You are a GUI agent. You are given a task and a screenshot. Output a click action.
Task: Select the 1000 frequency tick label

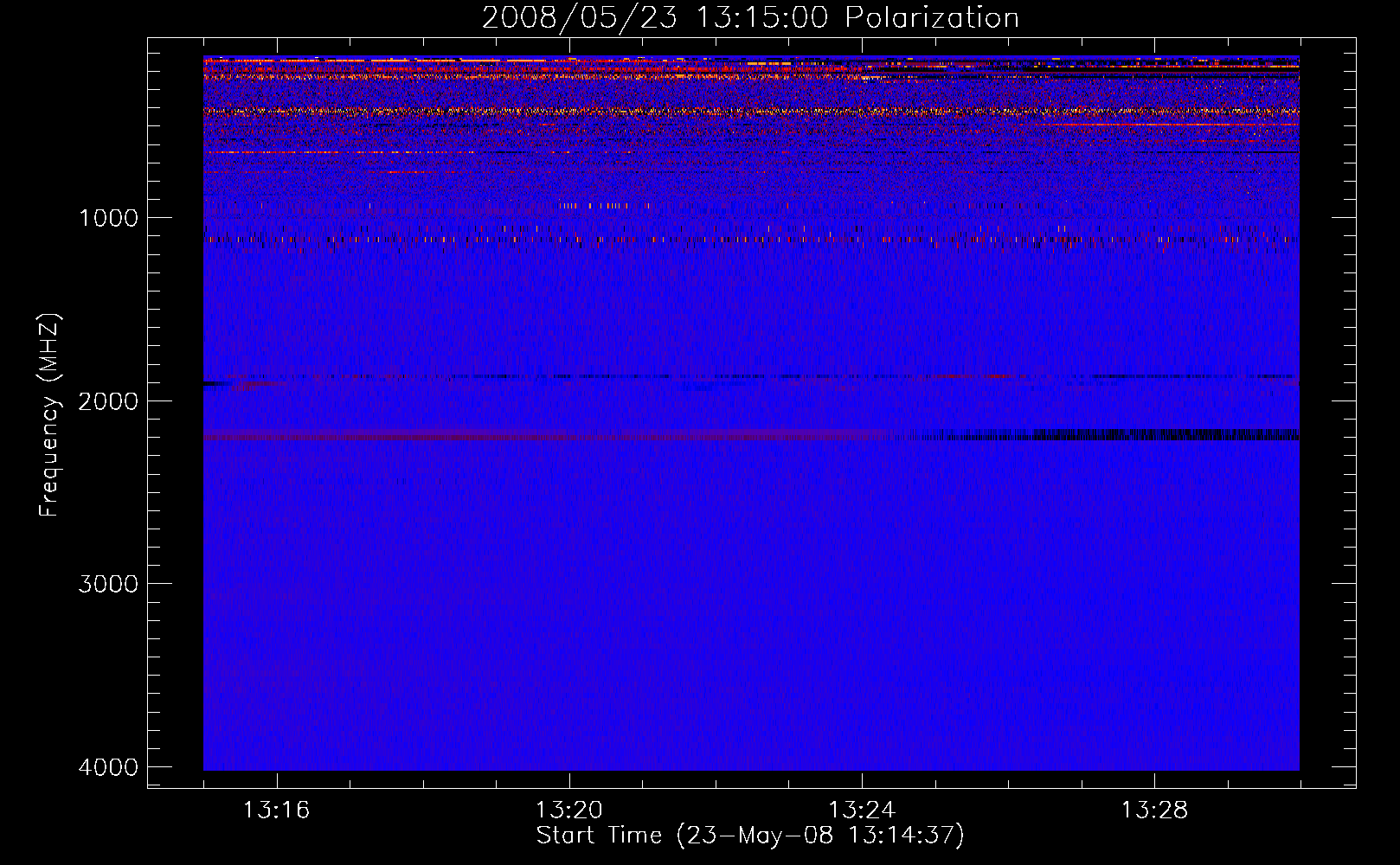click(x=109, y=218)
